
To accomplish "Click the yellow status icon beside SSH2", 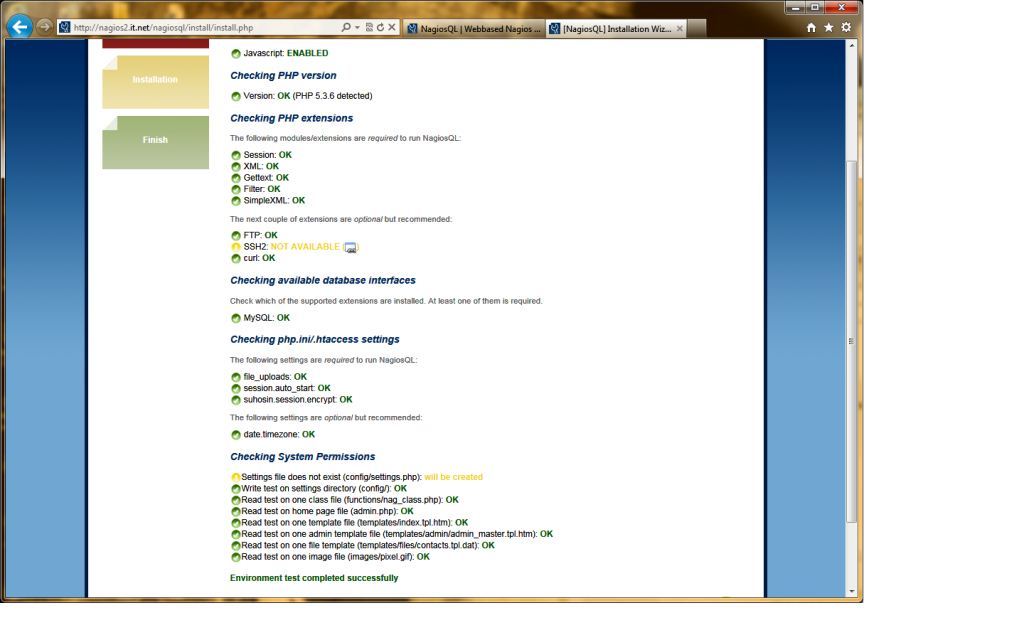I will coord(236,247).
